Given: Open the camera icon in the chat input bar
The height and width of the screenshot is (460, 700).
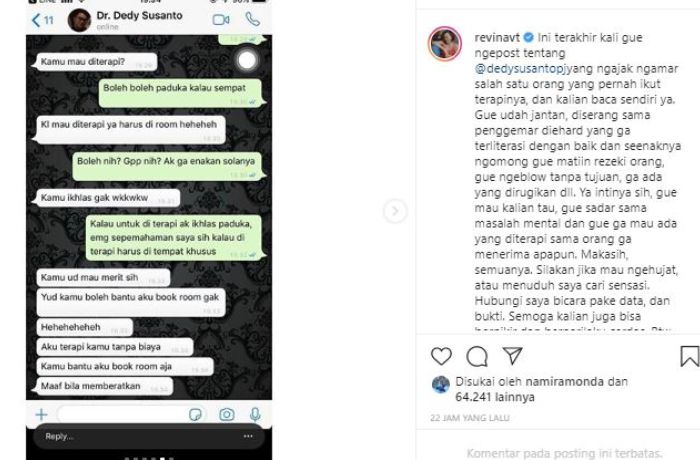Looking at the screenshot, I should (x=227, y=414).
